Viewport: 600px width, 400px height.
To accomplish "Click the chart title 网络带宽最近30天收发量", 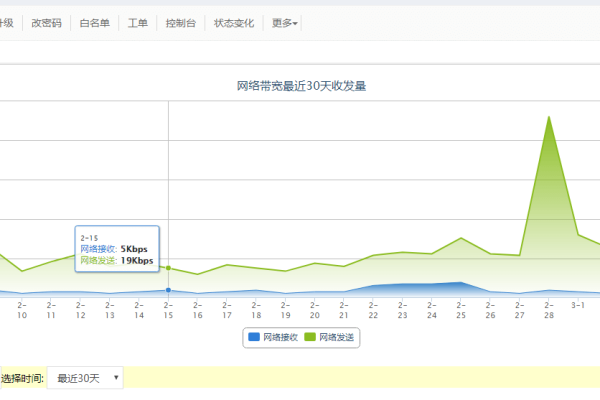I will click(x=301, y=87).
